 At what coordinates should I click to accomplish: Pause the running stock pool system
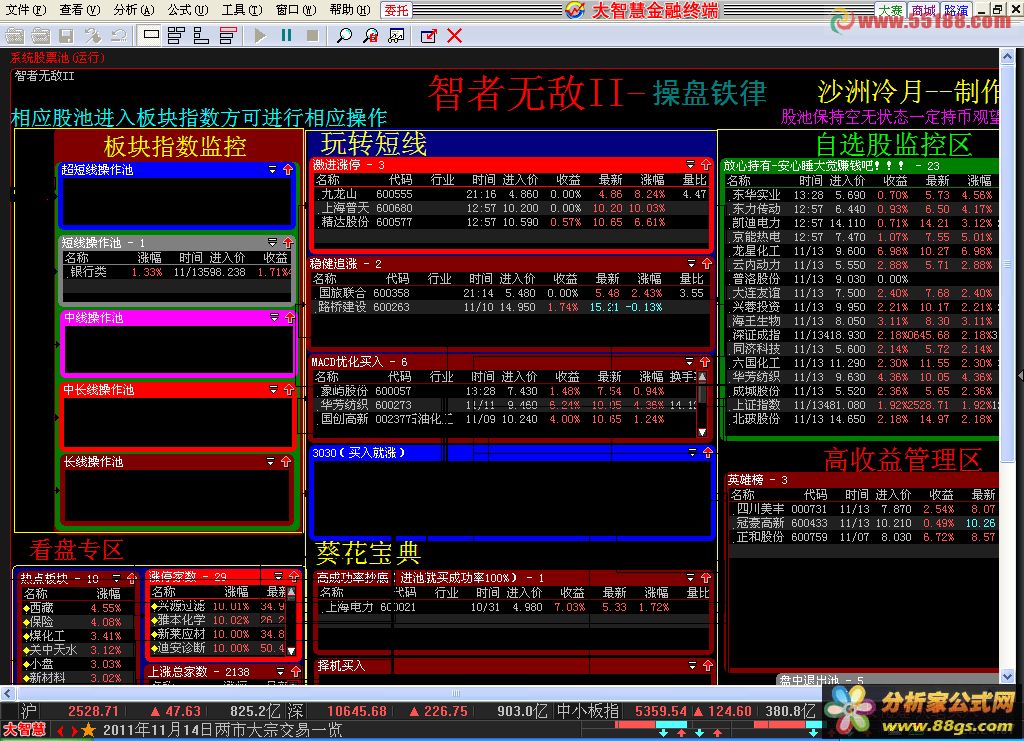(x=286, y=35)
